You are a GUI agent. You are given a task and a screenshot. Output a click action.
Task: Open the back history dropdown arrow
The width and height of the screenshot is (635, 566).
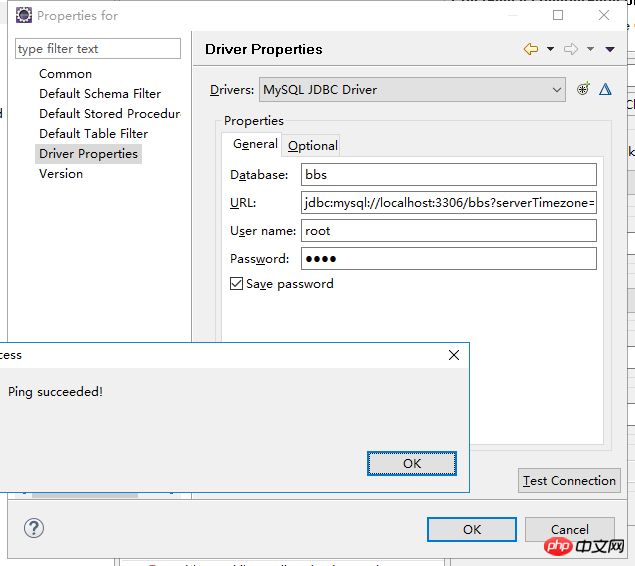pyautogui.click(x=550, y=49)
